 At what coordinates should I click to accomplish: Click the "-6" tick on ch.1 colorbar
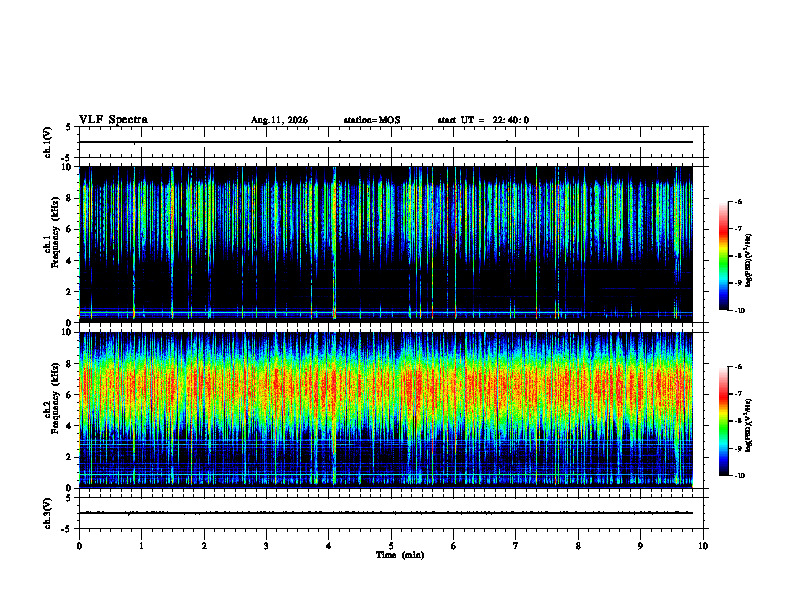pos(738,202)
